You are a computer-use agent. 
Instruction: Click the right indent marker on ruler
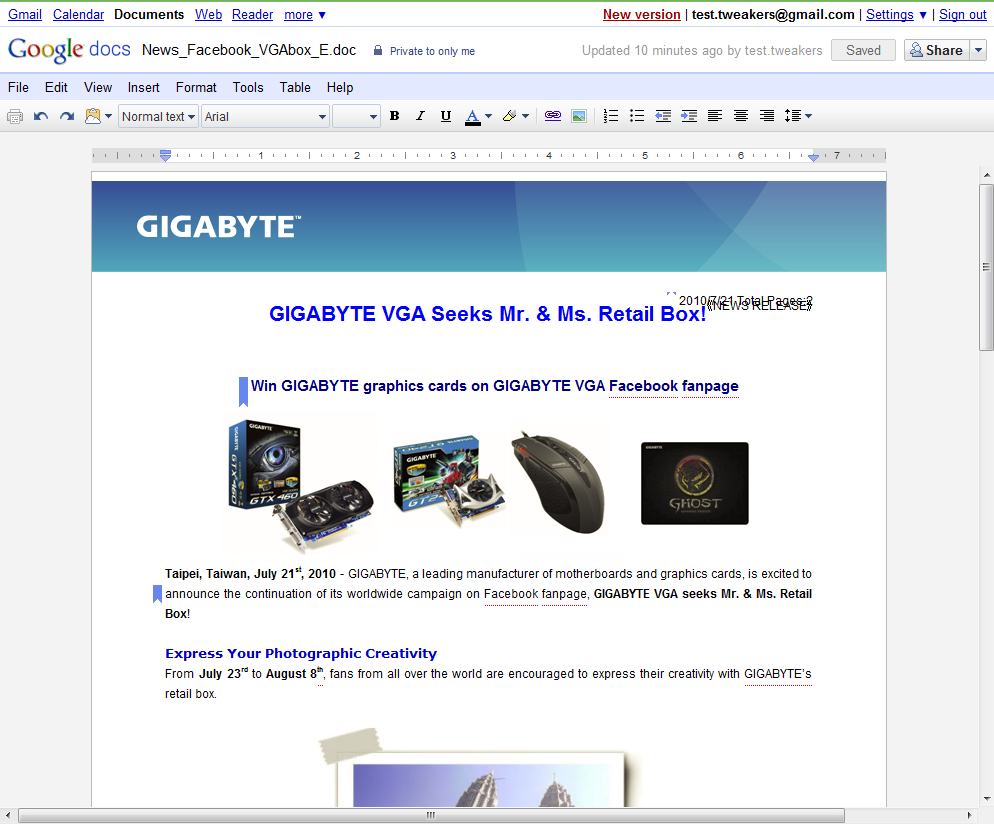pyautogui.click(x=813, y=157)
